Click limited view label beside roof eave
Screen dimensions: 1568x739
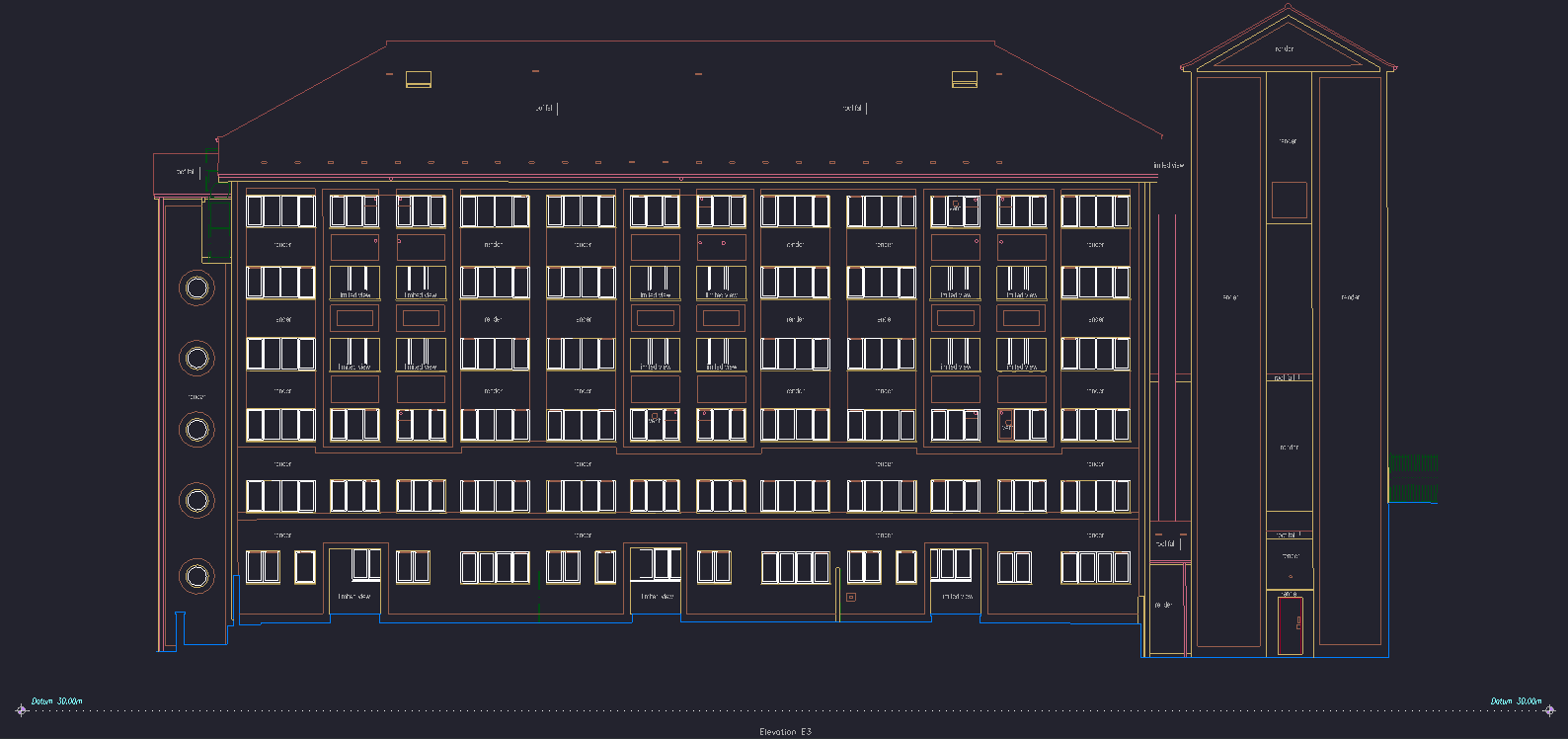pyautogui.click(x=1168, y=166)
